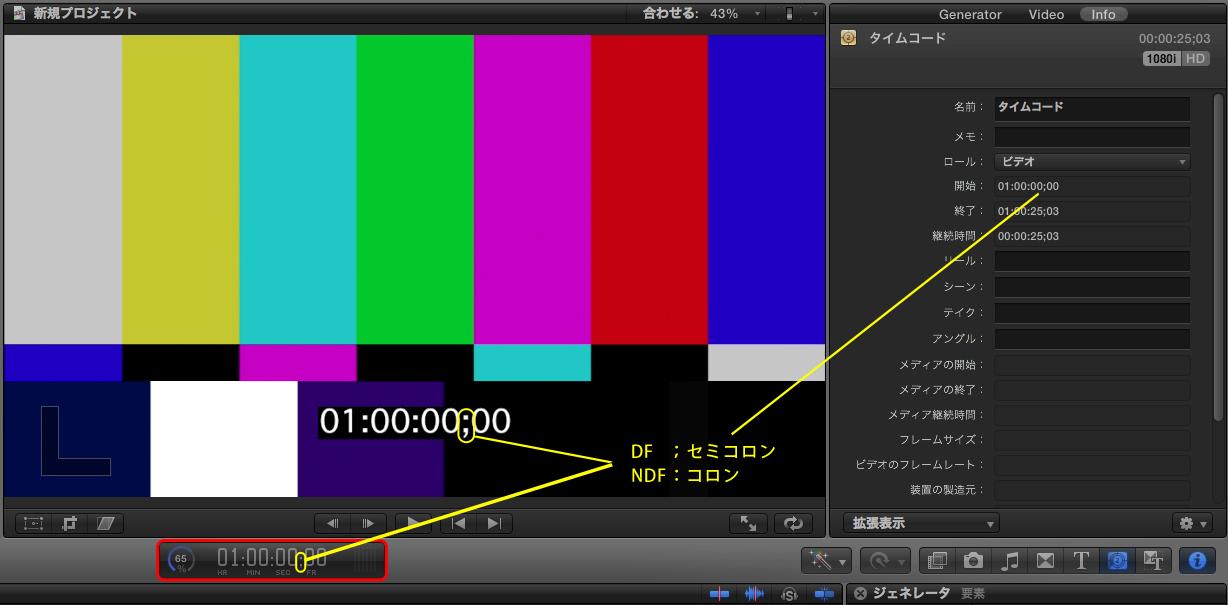The width and height of the screenshot is (1228, 605).
Task: Show the Effects browser
Action: [x=938, y=561]
